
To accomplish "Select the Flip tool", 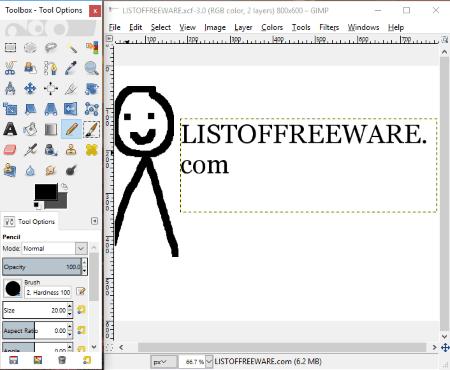I will pyautogui.click(x=71, y=109).
